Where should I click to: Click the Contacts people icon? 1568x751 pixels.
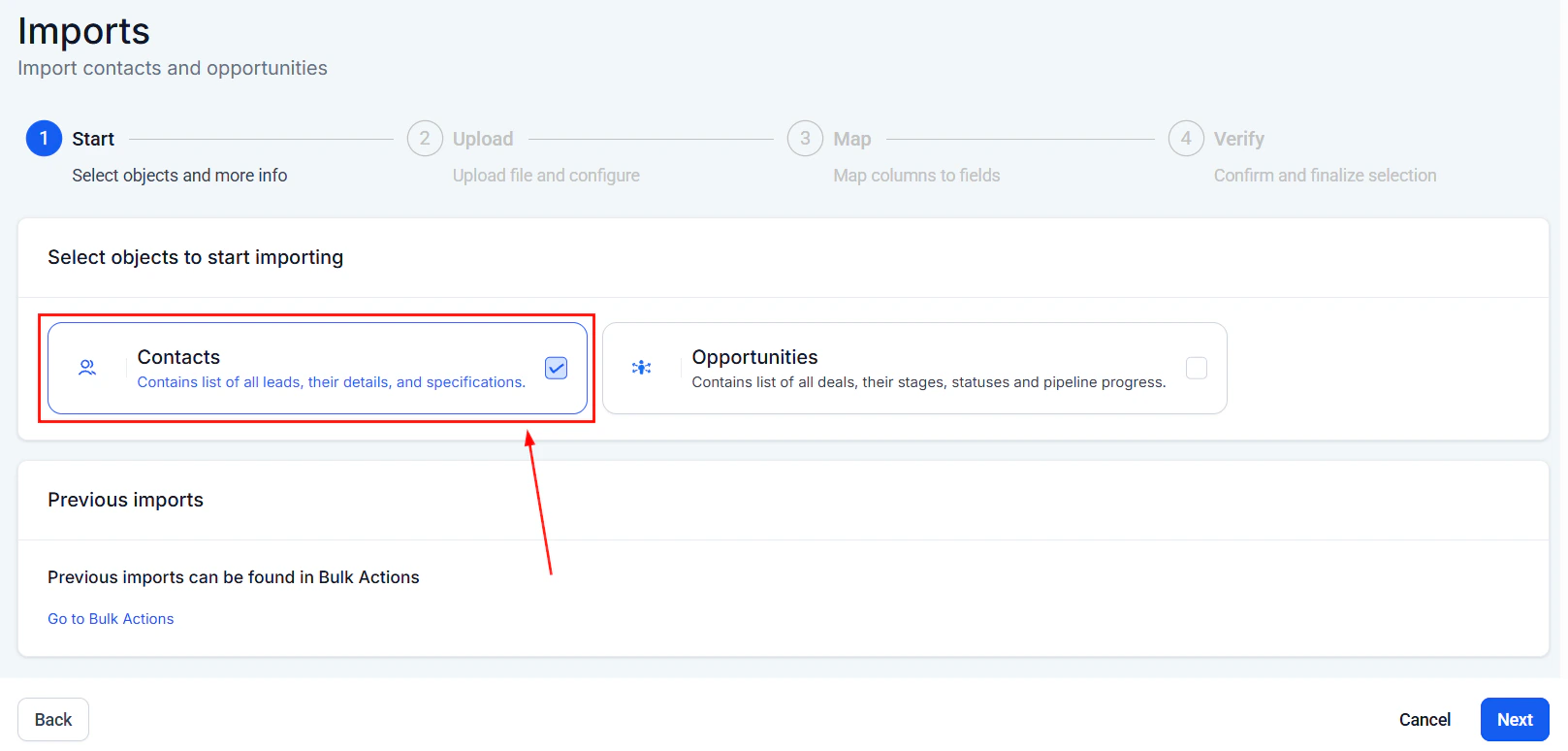(87, 368)
